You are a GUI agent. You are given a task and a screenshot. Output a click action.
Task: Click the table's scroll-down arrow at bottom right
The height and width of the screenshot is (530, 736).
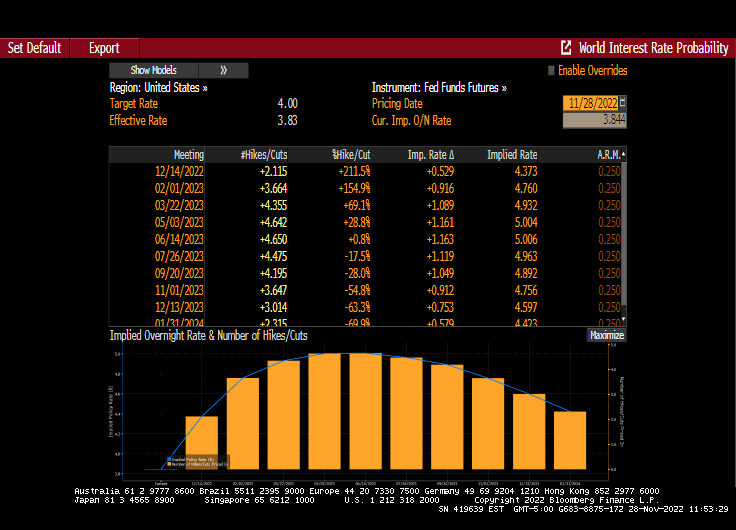pos(623,319)
